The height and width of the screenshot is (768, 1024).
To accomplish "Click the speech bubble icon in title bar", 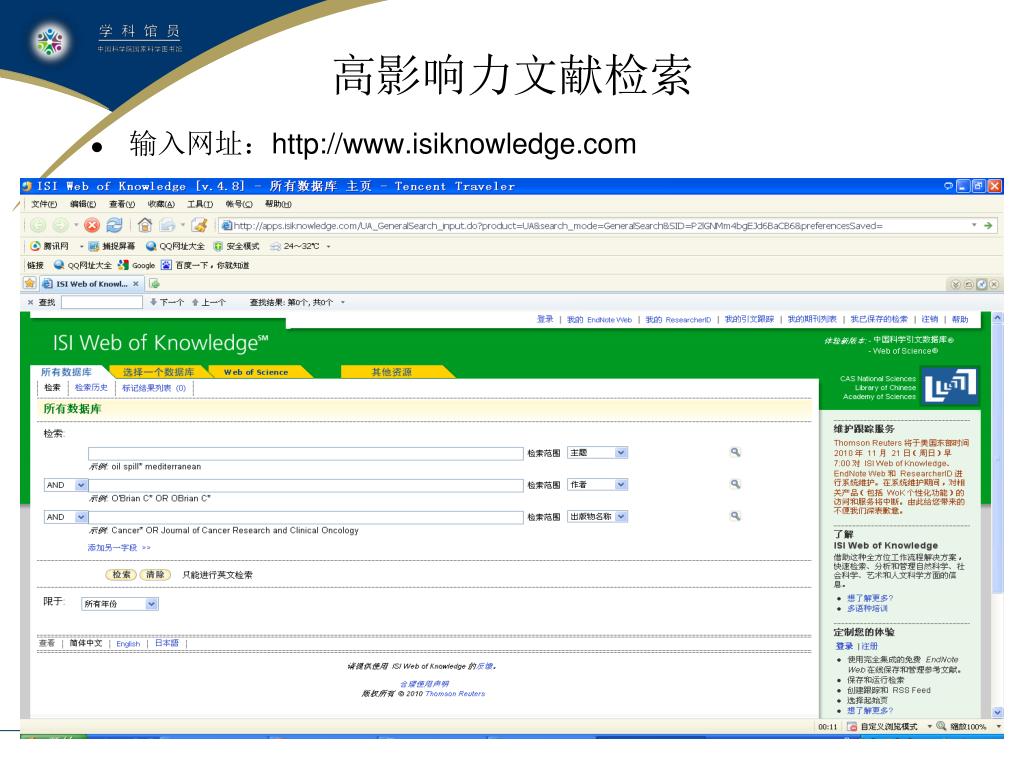I will [948, 186].
